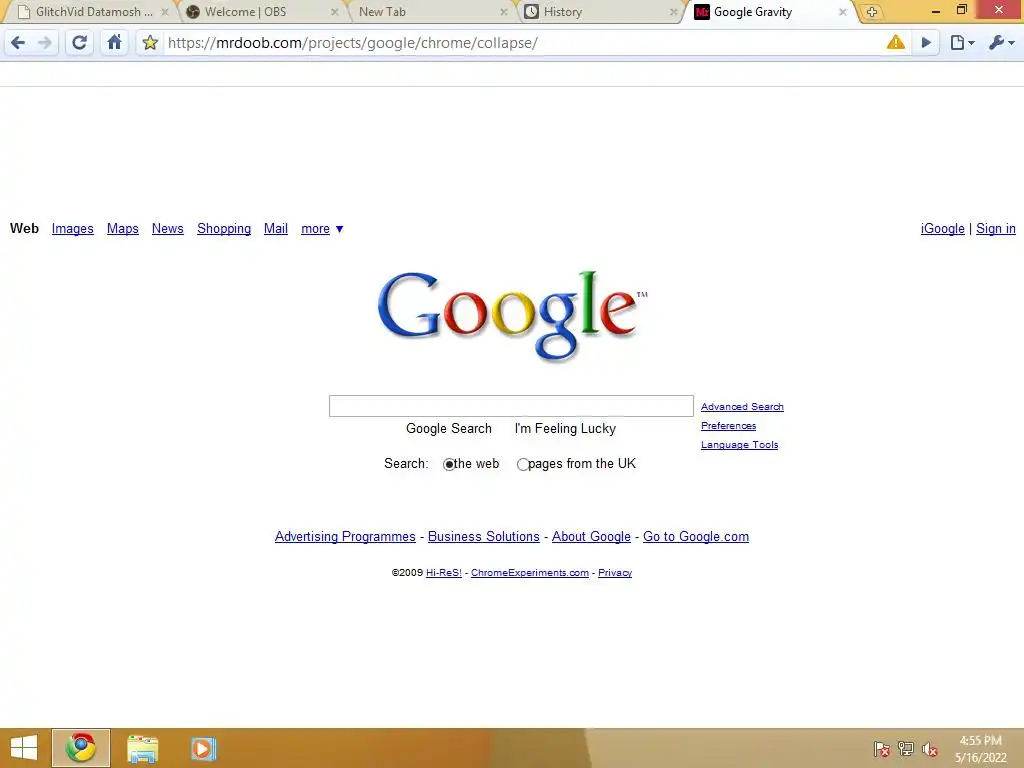
Task: Close the Google Gravity tab
Action: [x=842, y=12]
